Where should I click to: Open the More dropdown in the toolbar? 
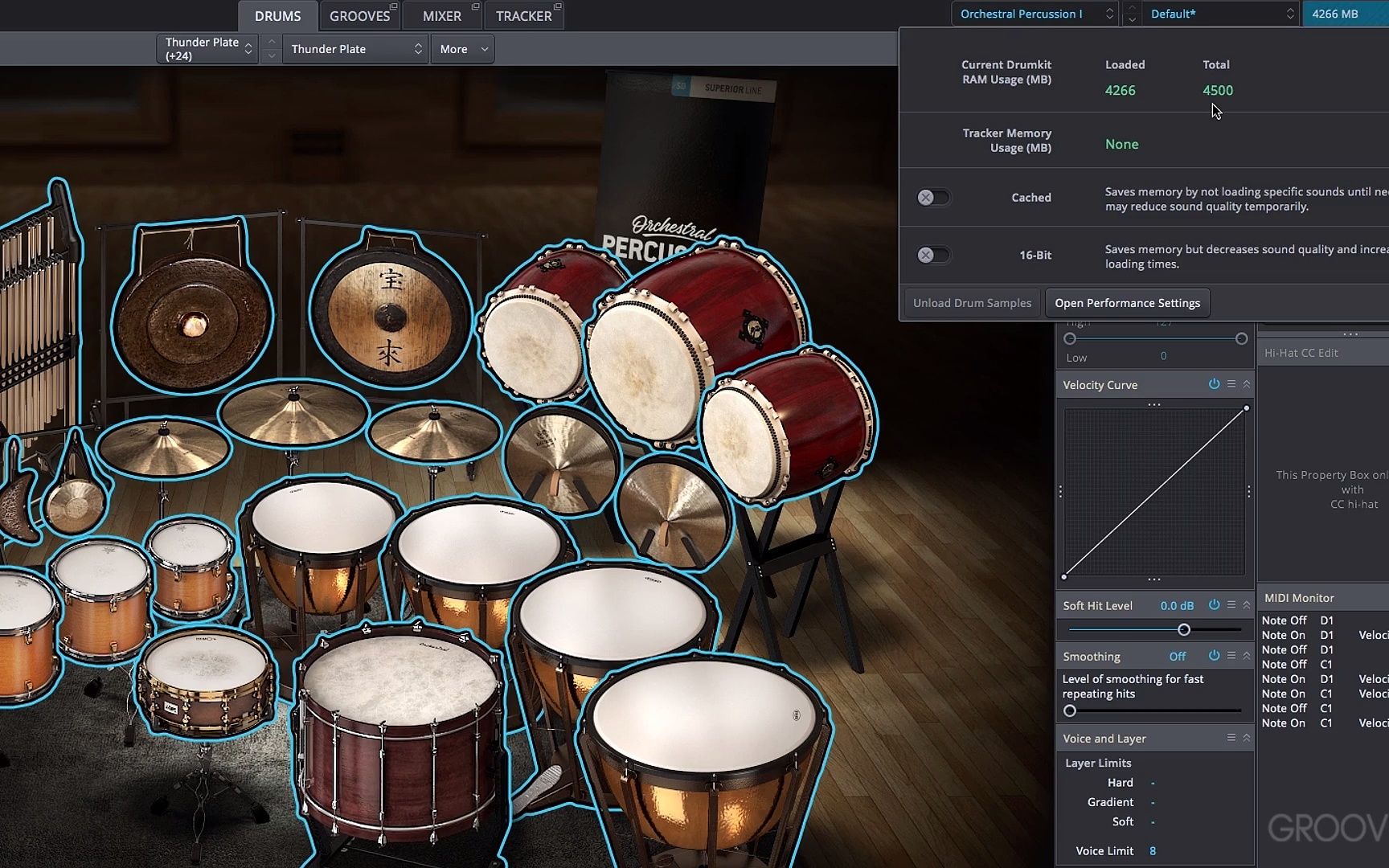point(462,49)
